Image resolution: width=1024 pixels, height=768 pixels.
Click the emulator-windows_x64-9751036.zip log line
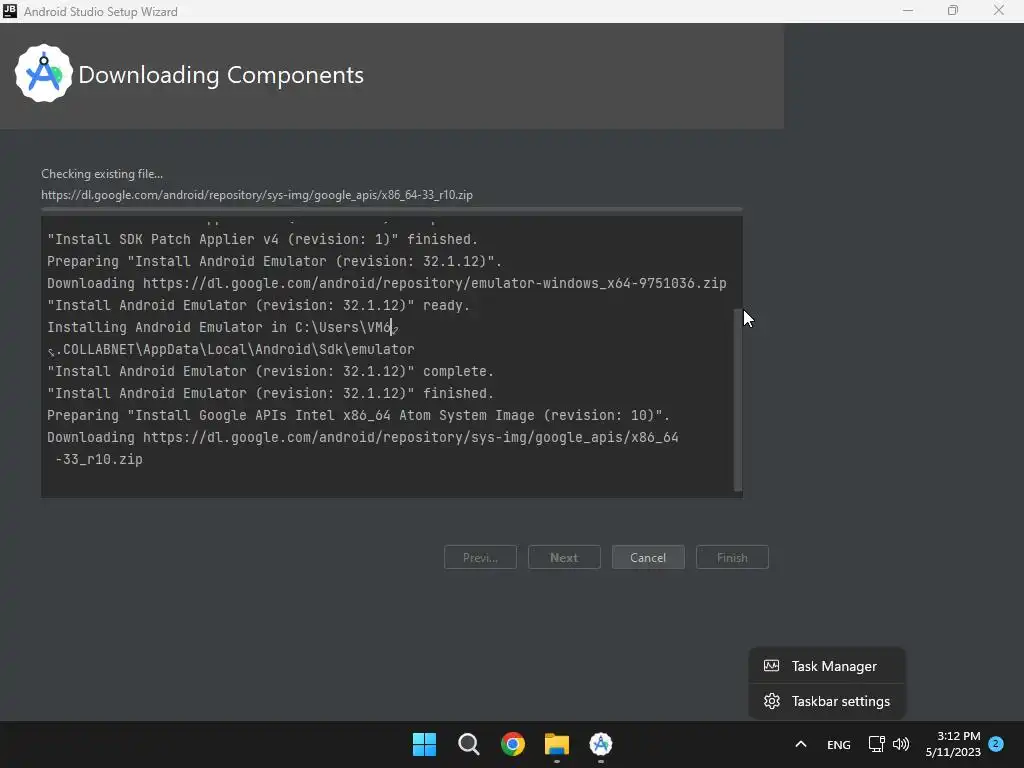pyautogui.click(x=387, y=283)
